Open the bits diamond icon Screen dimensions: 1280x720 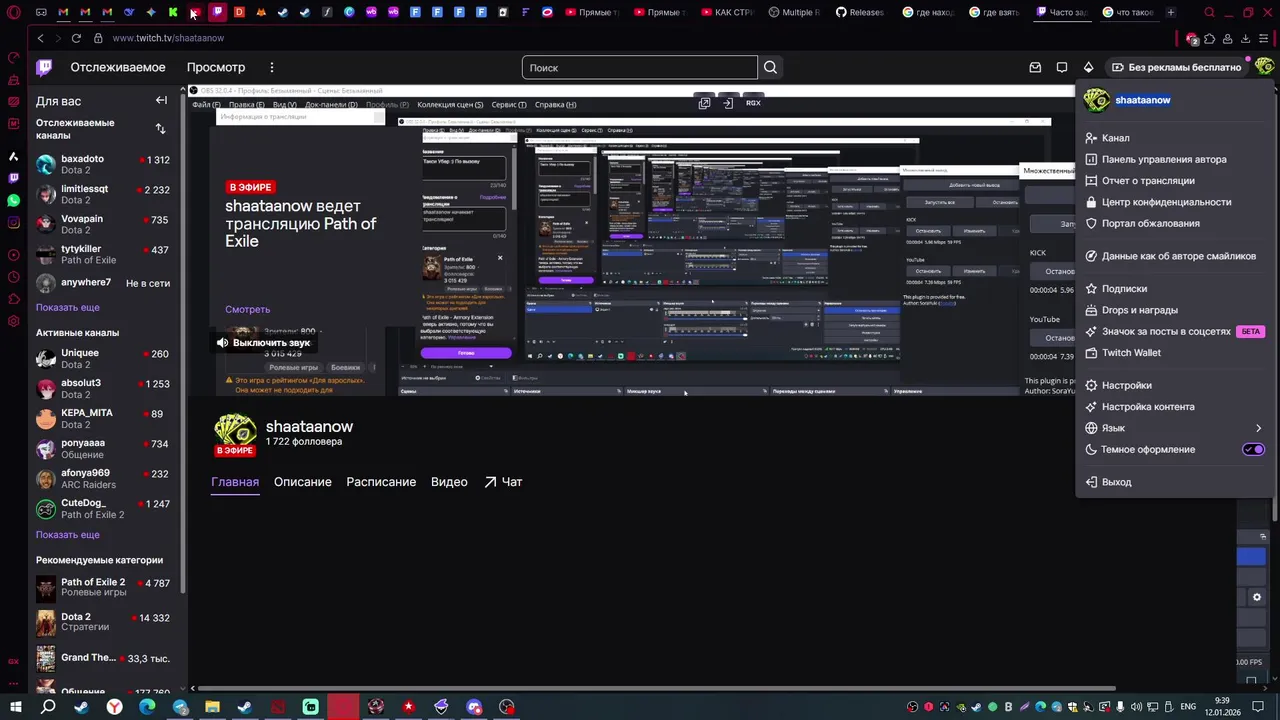(x=1088, y=67)
